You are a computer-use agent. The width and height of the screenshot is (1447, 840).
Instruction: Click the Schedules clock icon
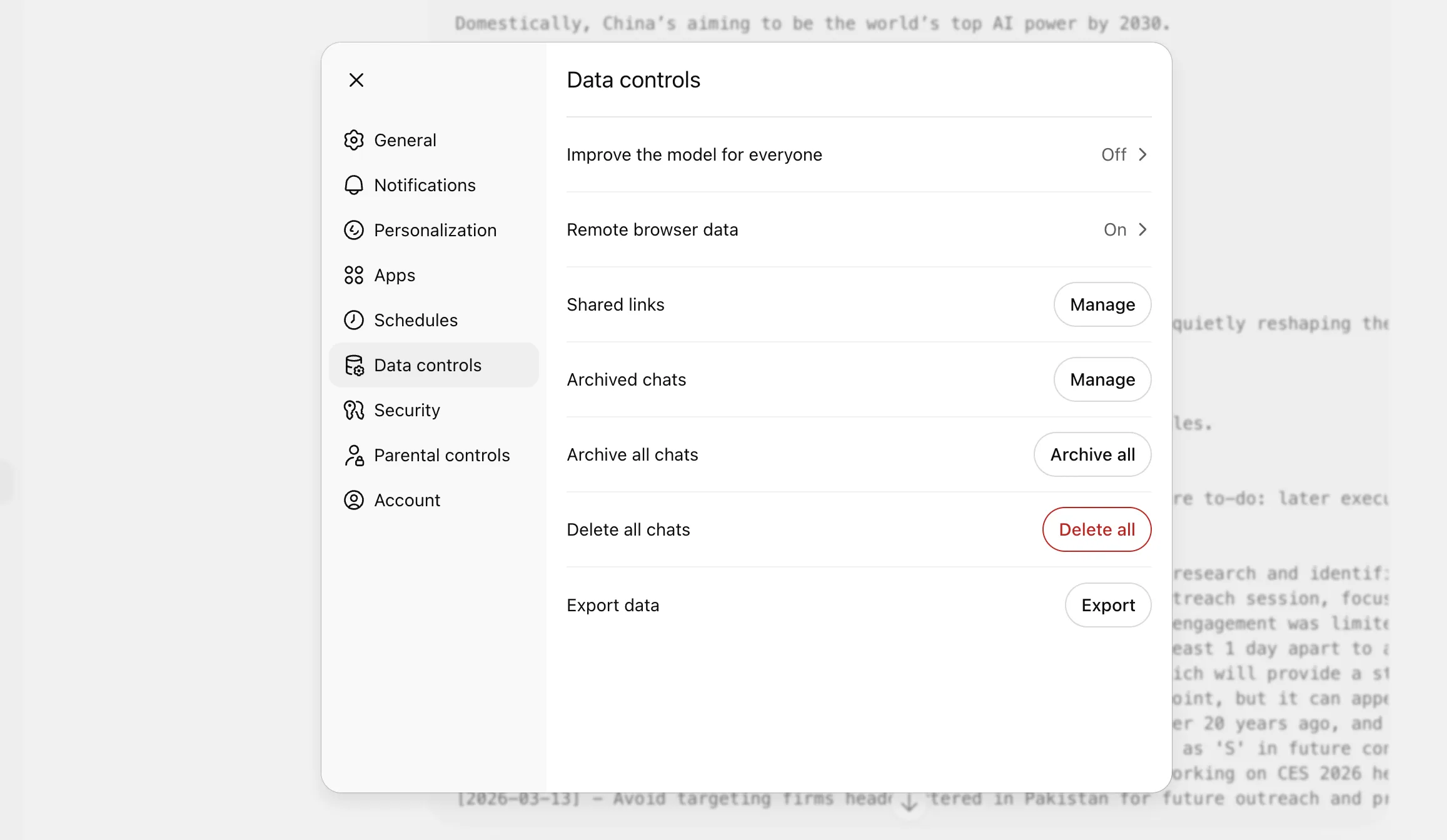click(354, 320)
